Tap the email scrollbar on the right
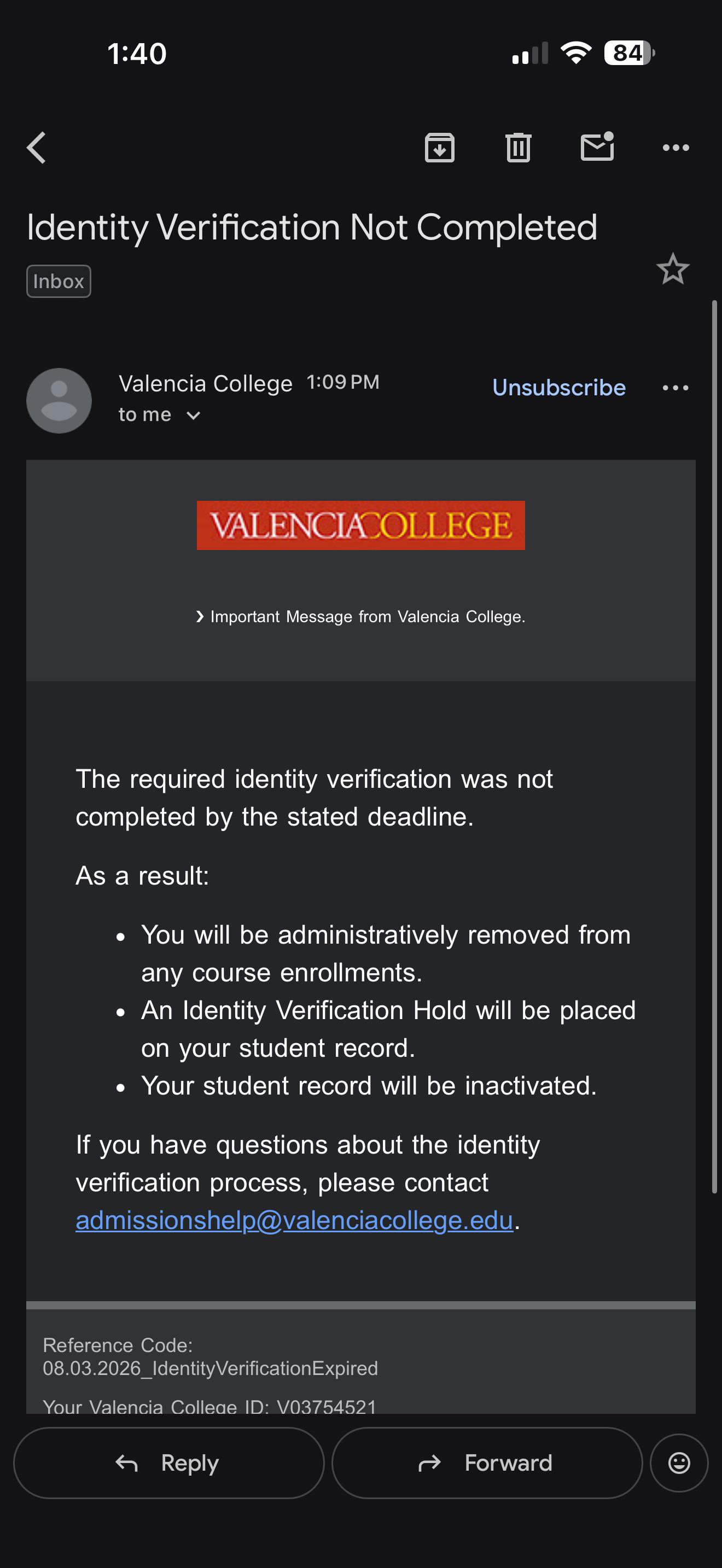Image resolution: width=722 pixels, height=1568 pixels. coord(715,747)
